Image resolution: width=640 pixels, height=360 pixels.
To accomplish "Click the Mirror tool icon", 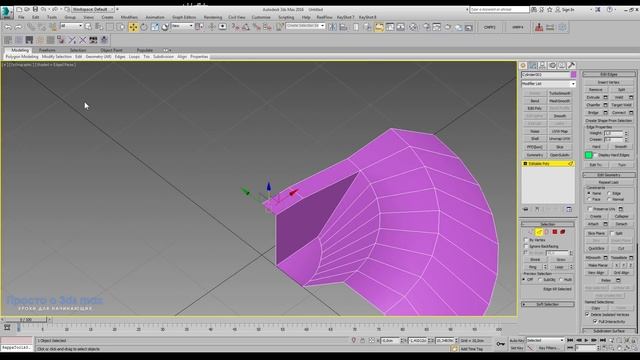I will 333,27.
